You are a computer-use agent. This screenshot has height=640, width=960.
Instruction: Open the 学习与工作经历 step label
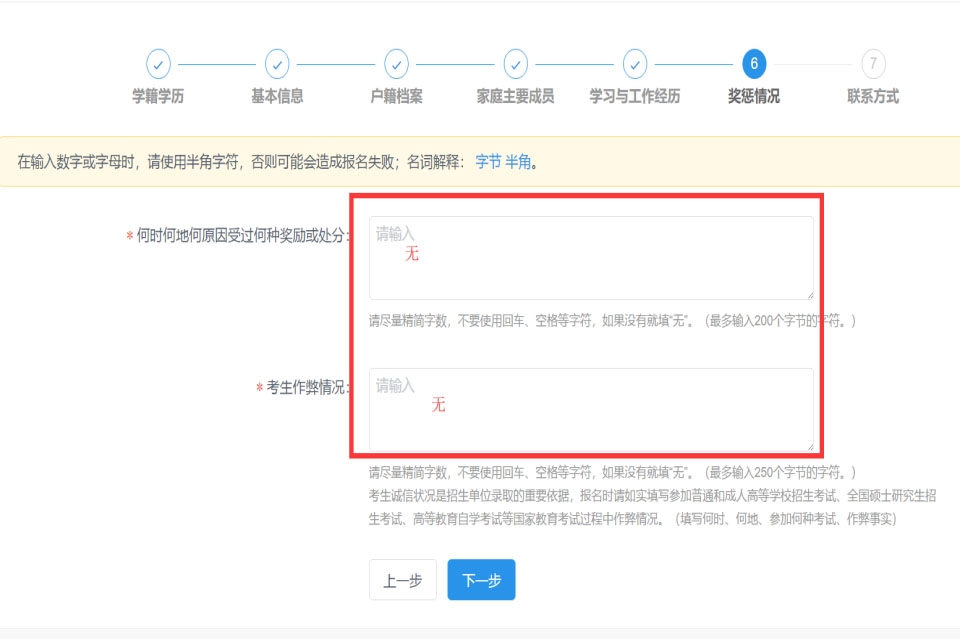click(634, 97)
